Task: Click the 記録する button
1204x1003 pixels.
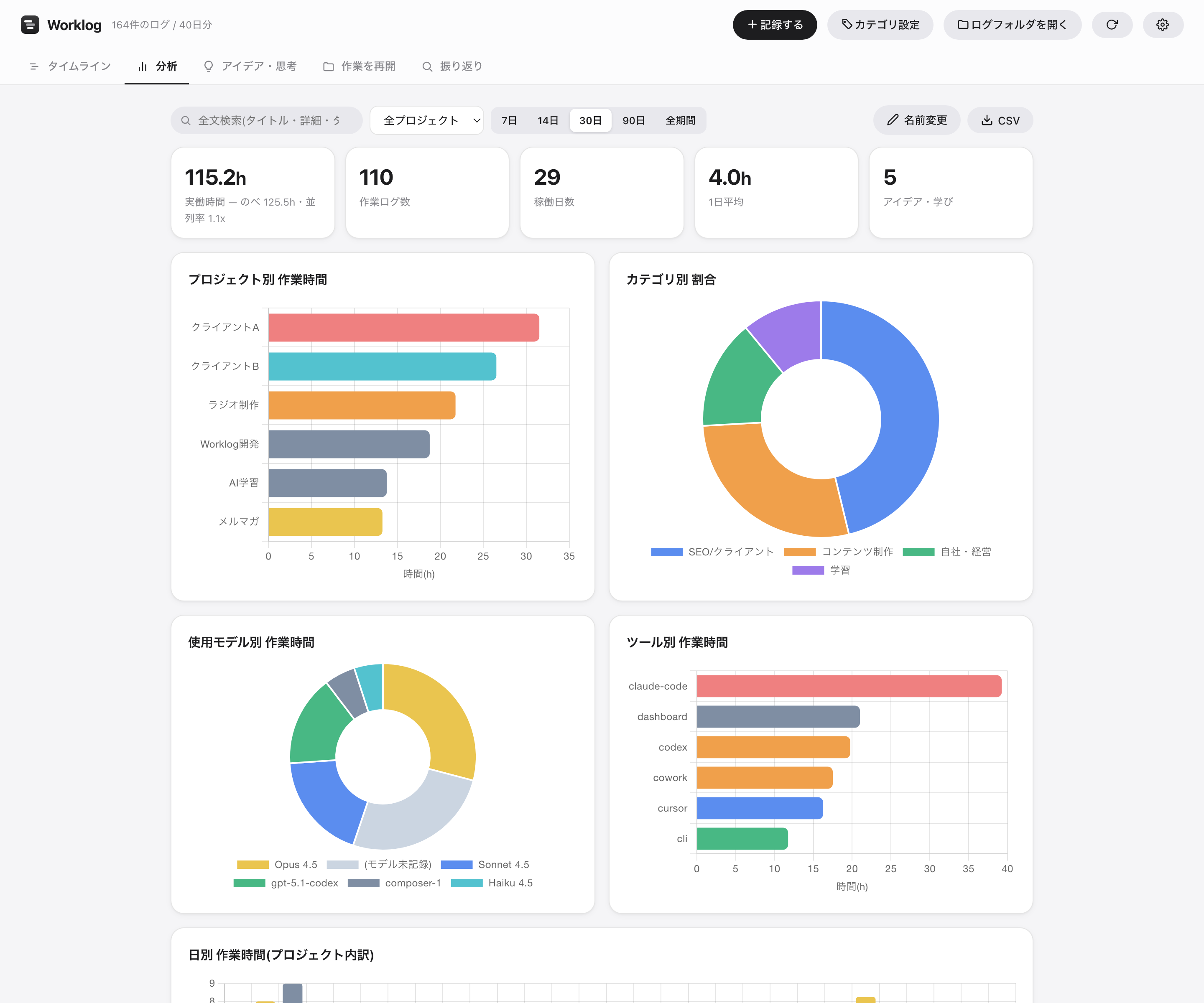Action: point(775,25)
